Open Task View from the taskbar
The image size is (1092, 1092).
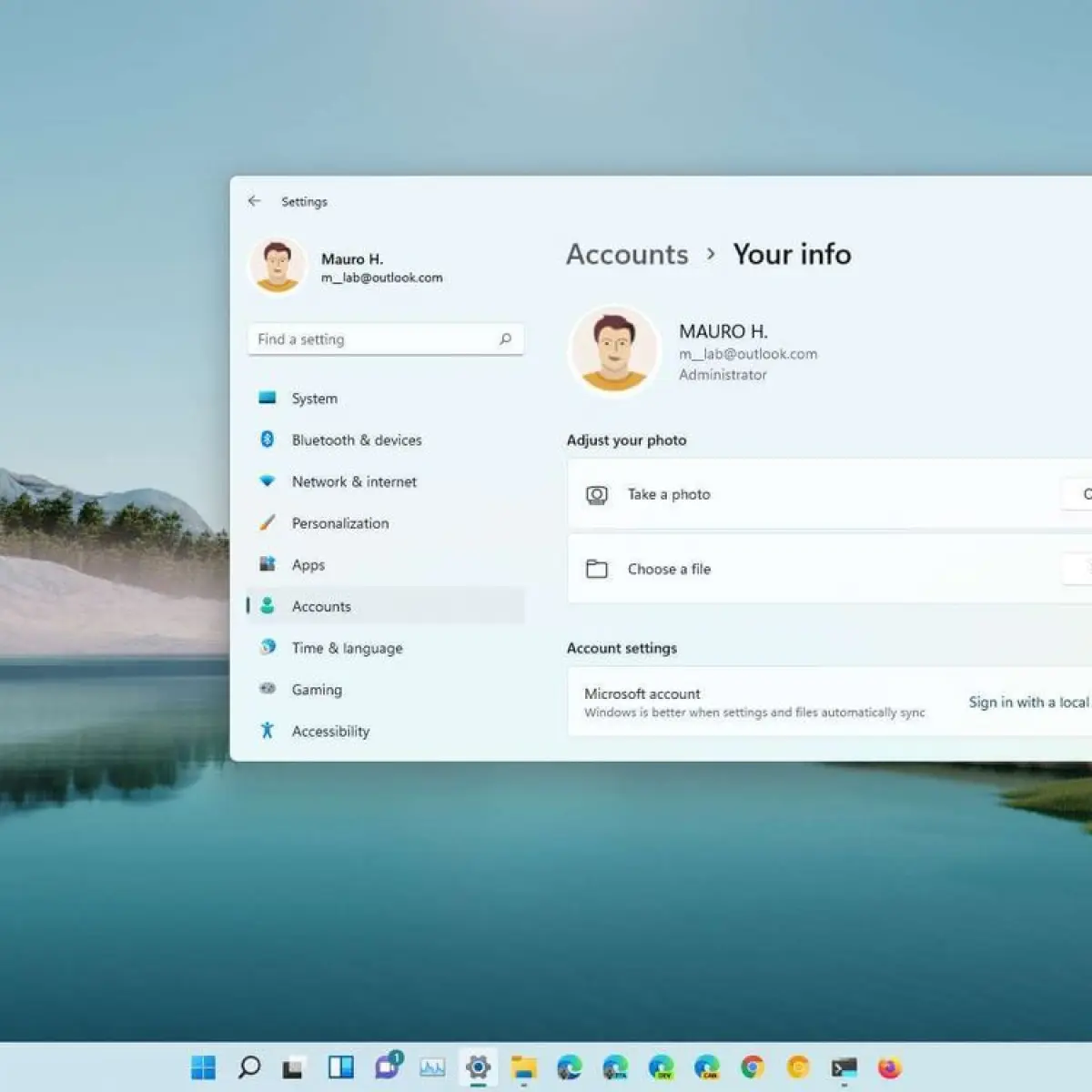click(293, 1067)
